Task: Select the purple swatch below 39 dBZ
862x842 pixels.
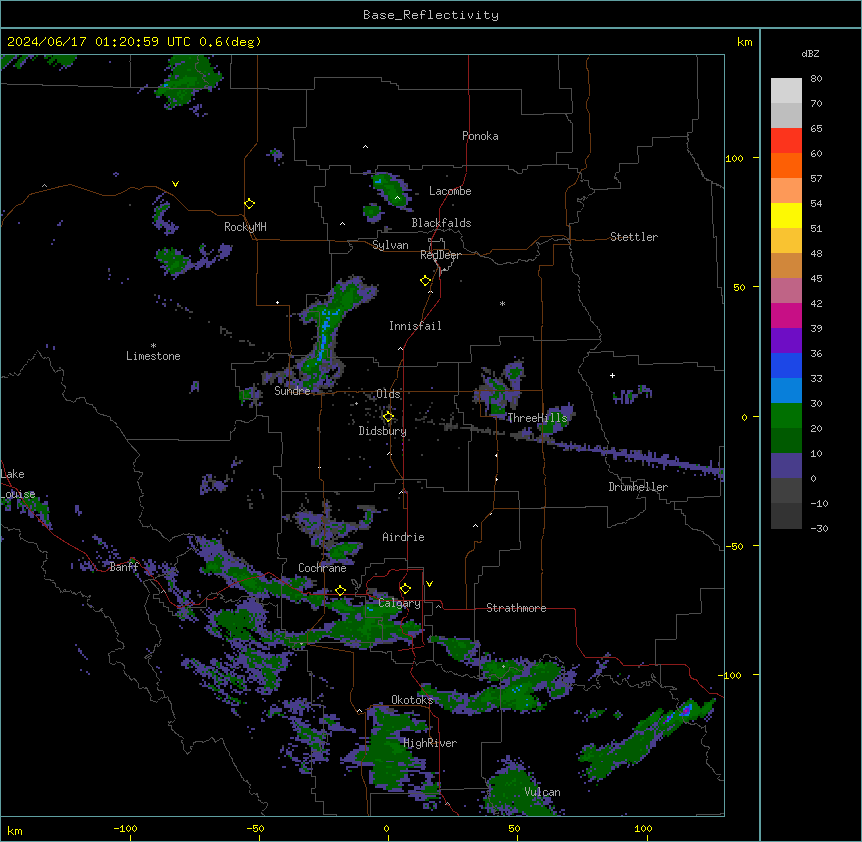Action: [786, 341]
